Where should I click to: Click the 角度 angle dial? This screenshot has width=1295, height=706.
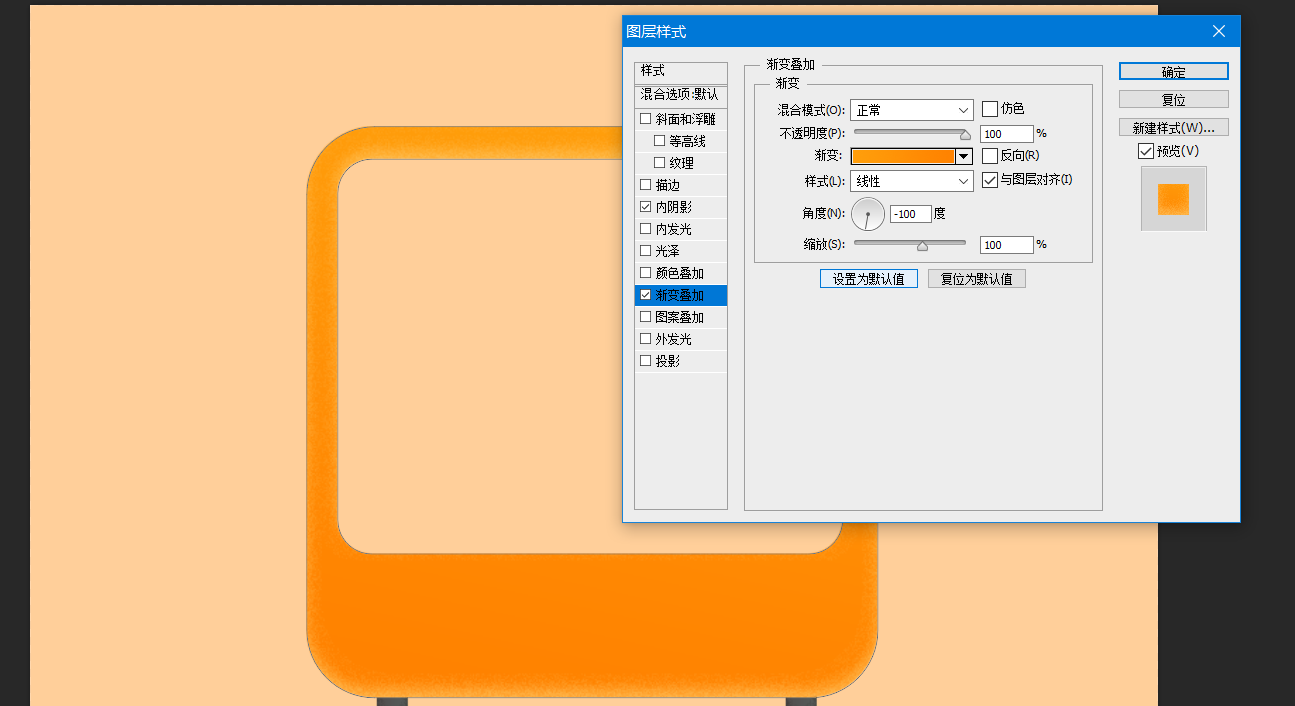(x=868, y=214)
